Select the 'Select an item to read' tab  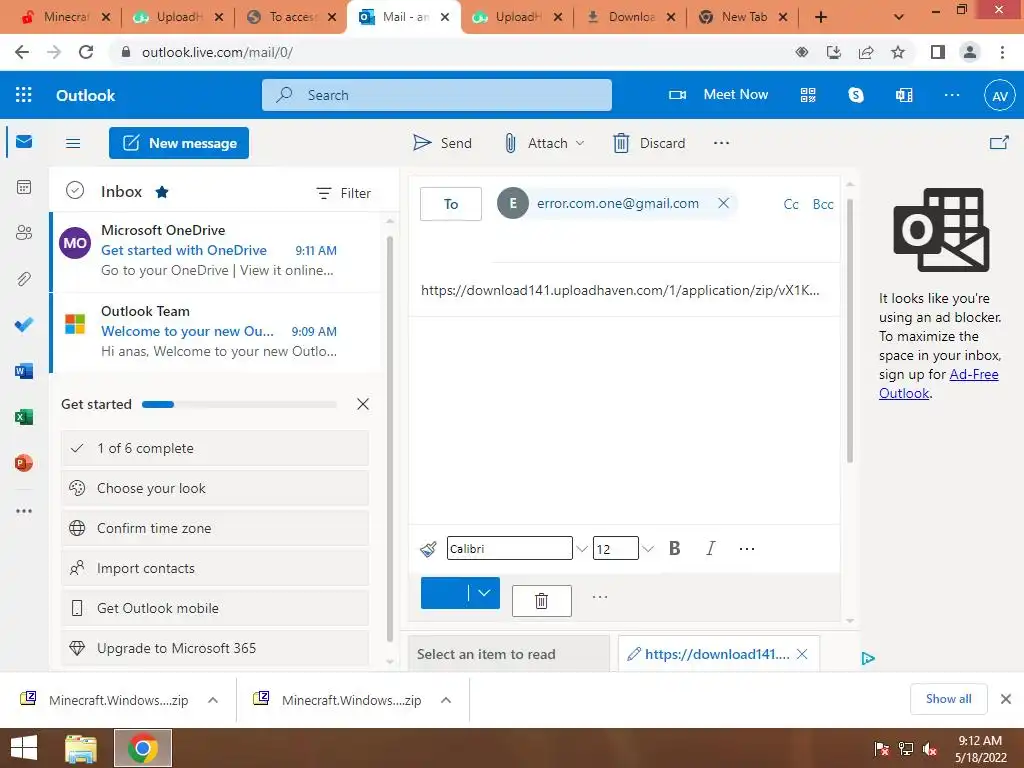coord(509,654)
